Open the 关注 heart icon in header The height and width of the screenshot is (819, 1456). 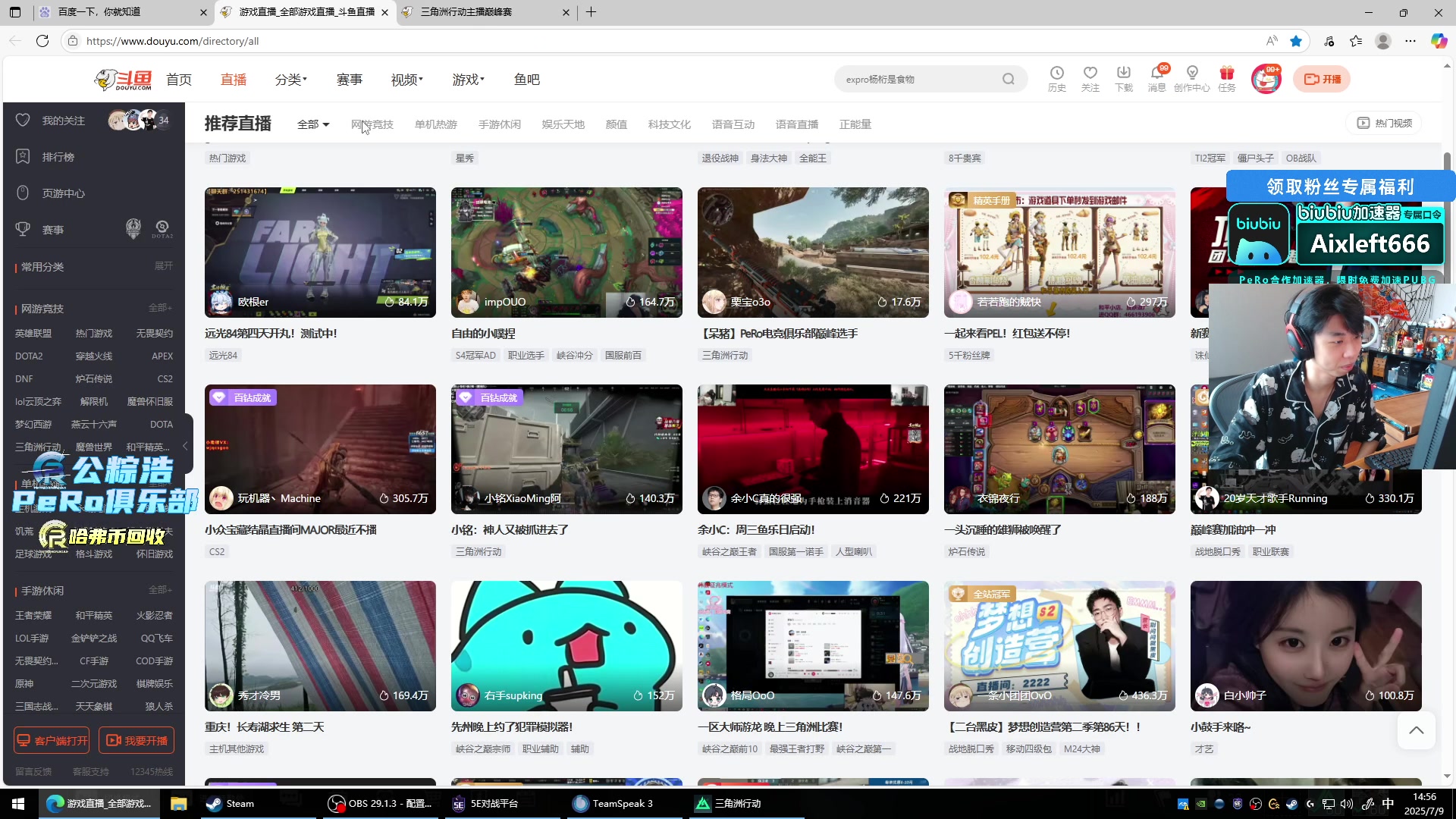click(1090, 78)
